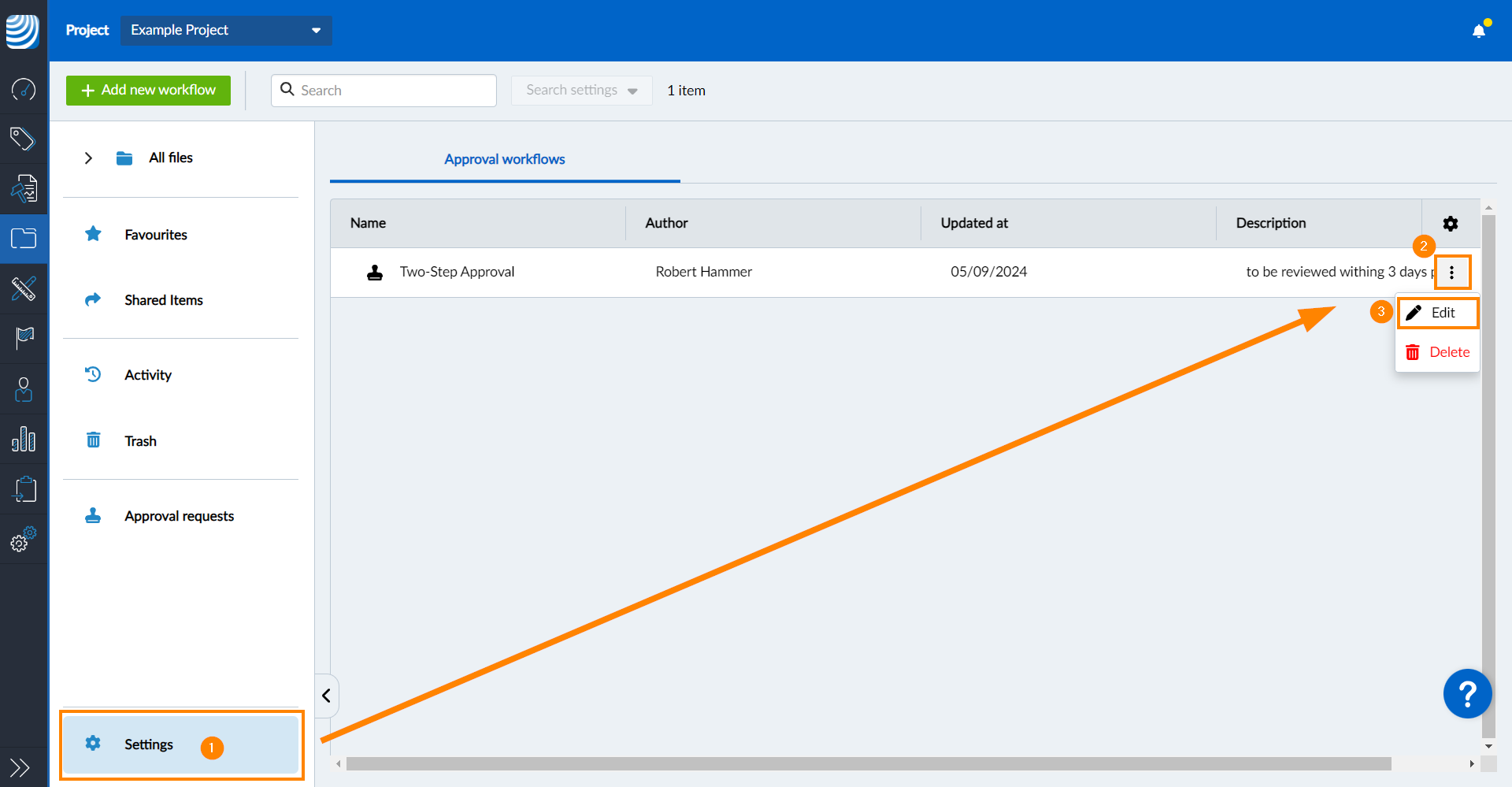Screen dimensions: 1512x787
Task: Click the Activity history clock icon
Action: point(93,374)
